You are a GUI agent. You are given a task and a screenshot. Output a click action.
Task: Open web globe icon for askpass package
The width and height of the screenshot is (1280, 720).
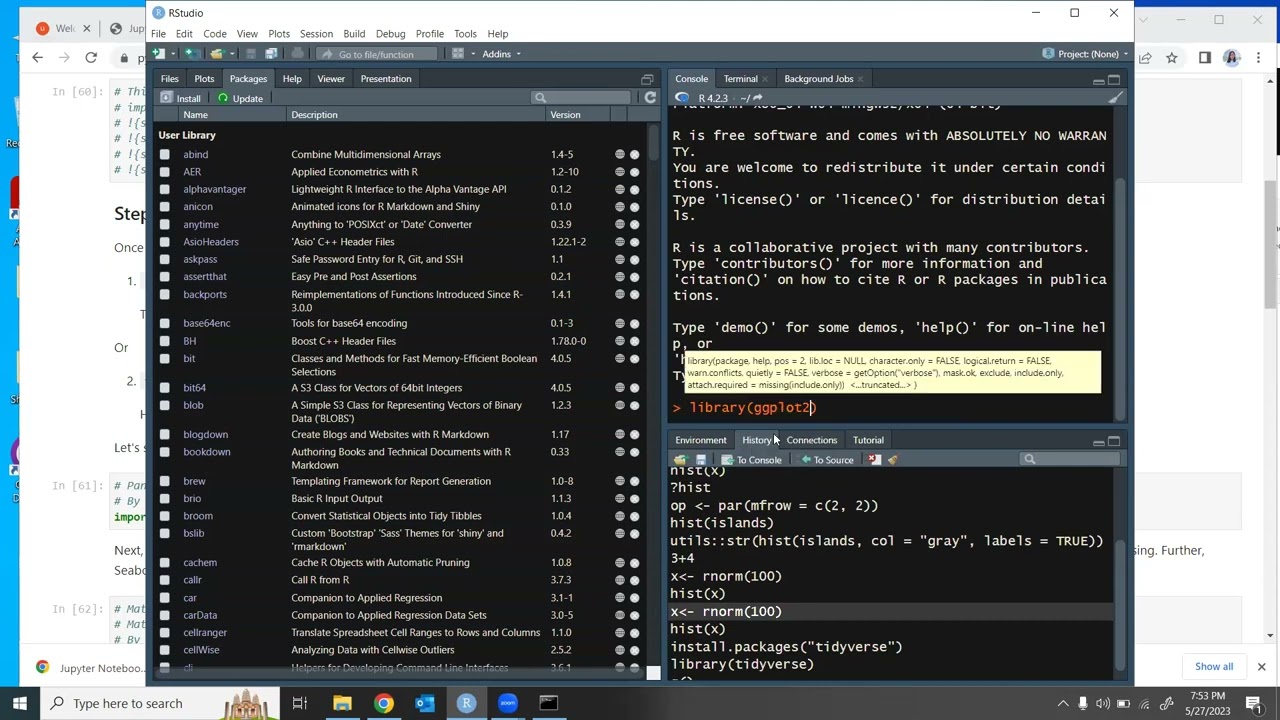click(620, 259)
